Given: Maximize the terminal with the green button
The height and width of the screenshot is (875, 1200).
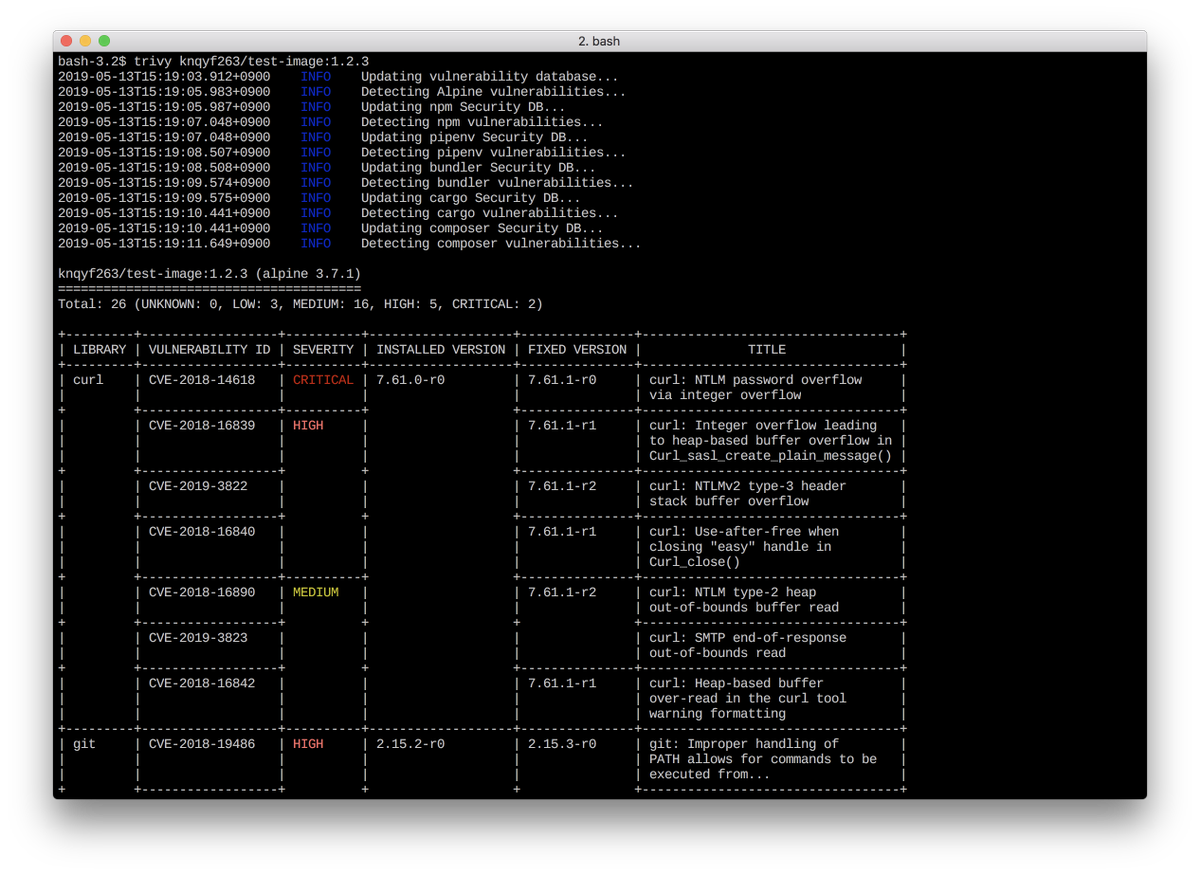Looking at the screenshot, I should pos(104,41).
